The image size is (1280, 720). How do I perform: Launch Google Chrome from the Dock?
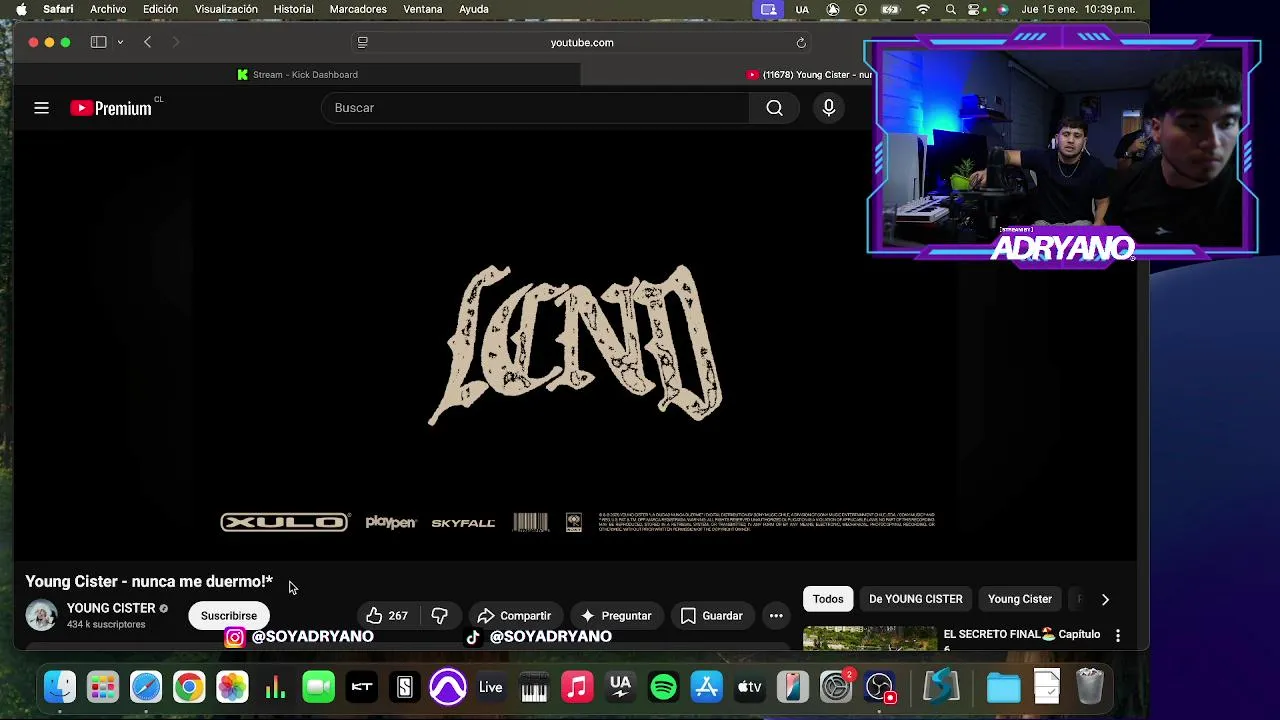[x=189, y=687]
